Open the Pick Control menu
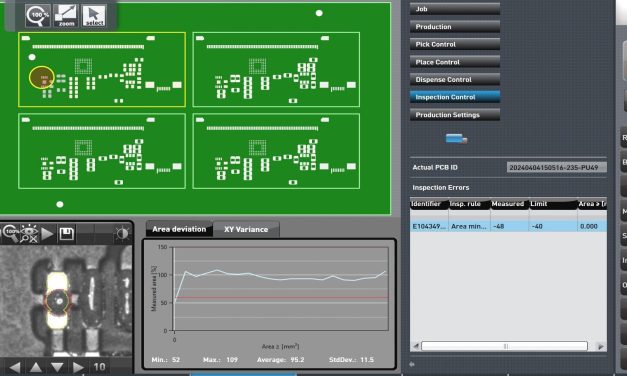The width and height of the screenshot is (627, 376). point(455,44)
